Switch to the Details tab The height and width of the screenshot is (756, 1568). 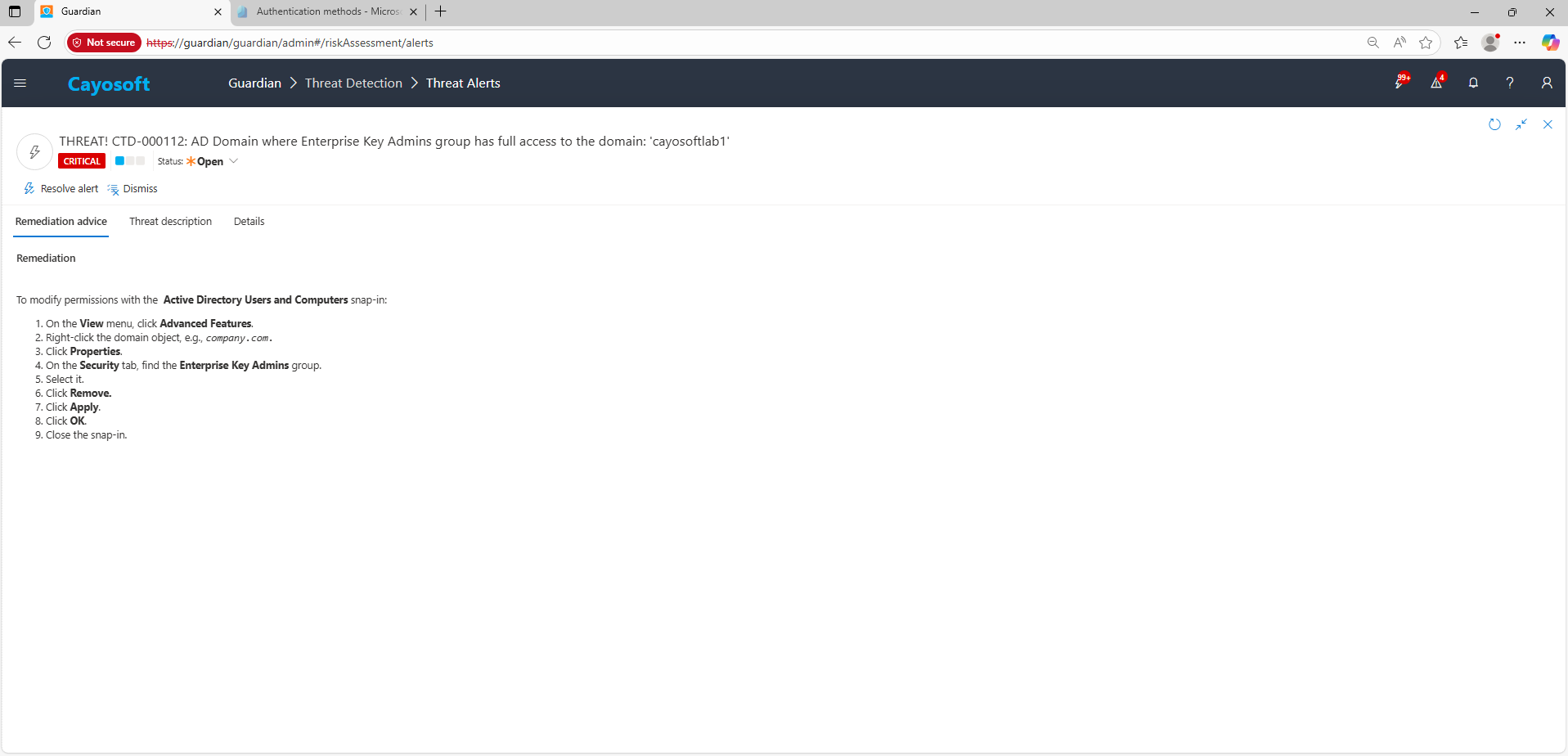pos(249,222)
